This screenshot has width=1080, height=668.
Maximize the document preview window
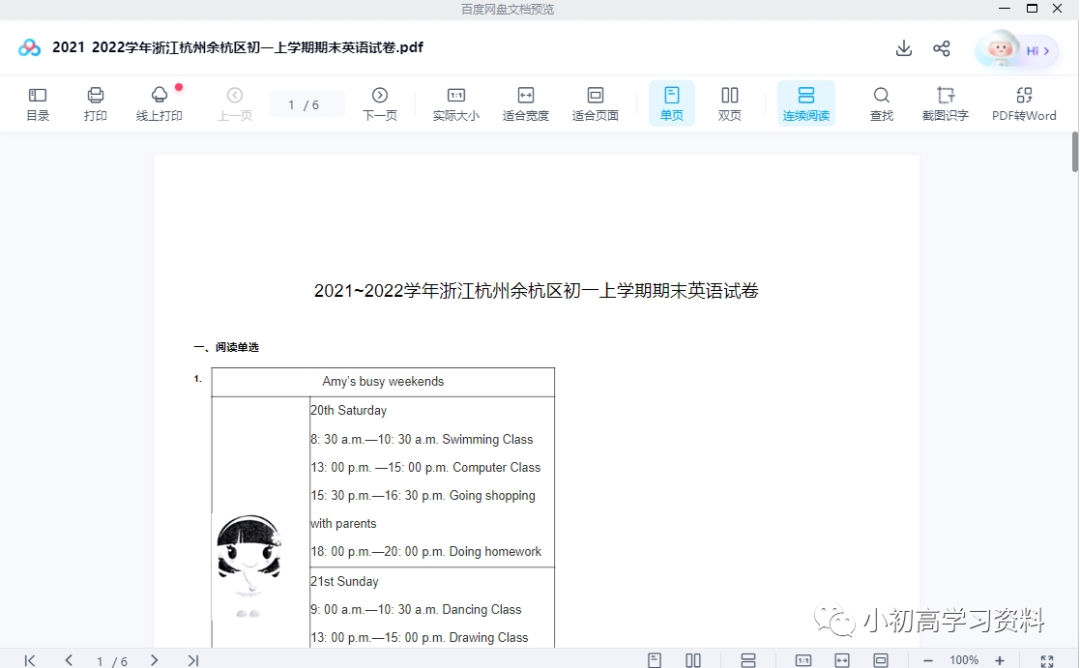point(1032,8)
